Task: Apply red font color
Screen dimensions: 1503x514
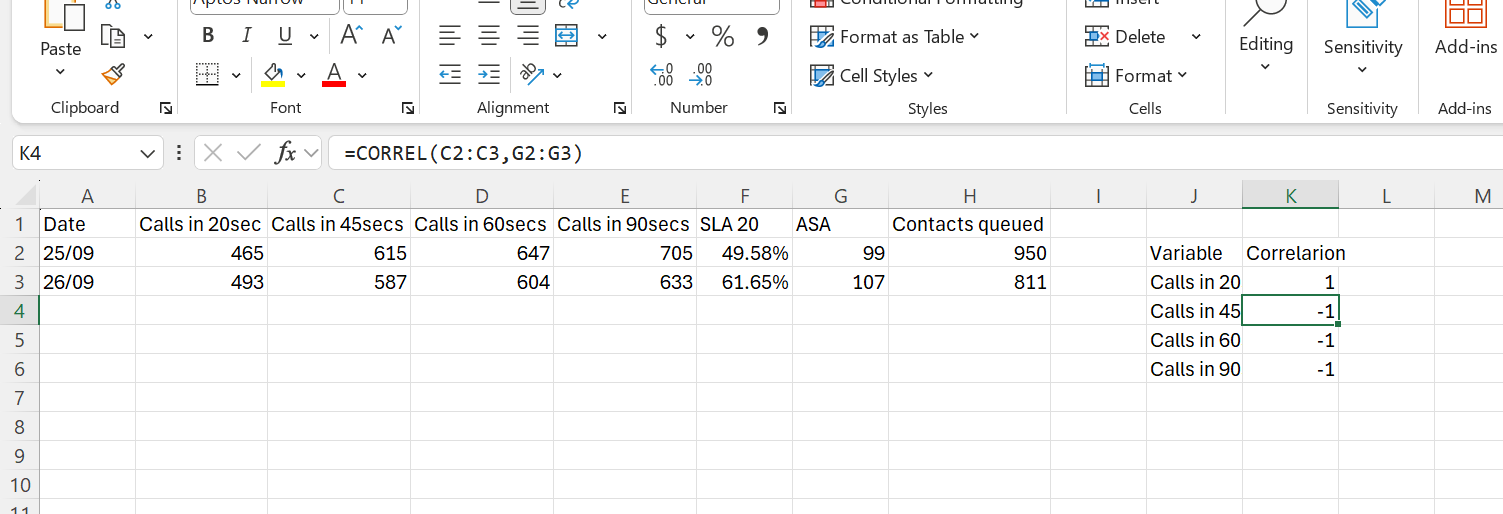Action: coord(334,75)
